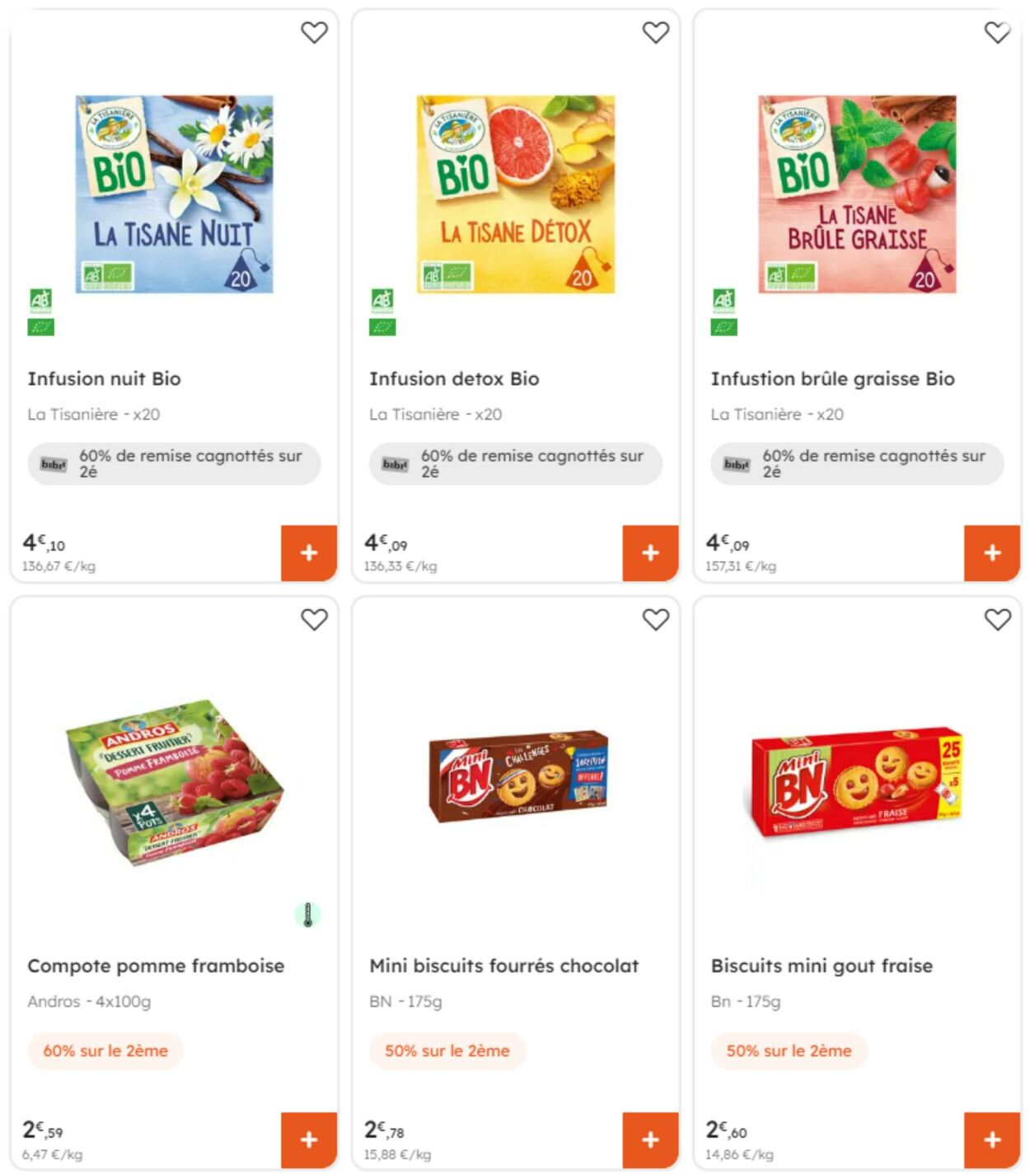Toggle favorite heart on Infusion detox Bio
This screenshot has height=1176, width=1030.
click(656, 33)
